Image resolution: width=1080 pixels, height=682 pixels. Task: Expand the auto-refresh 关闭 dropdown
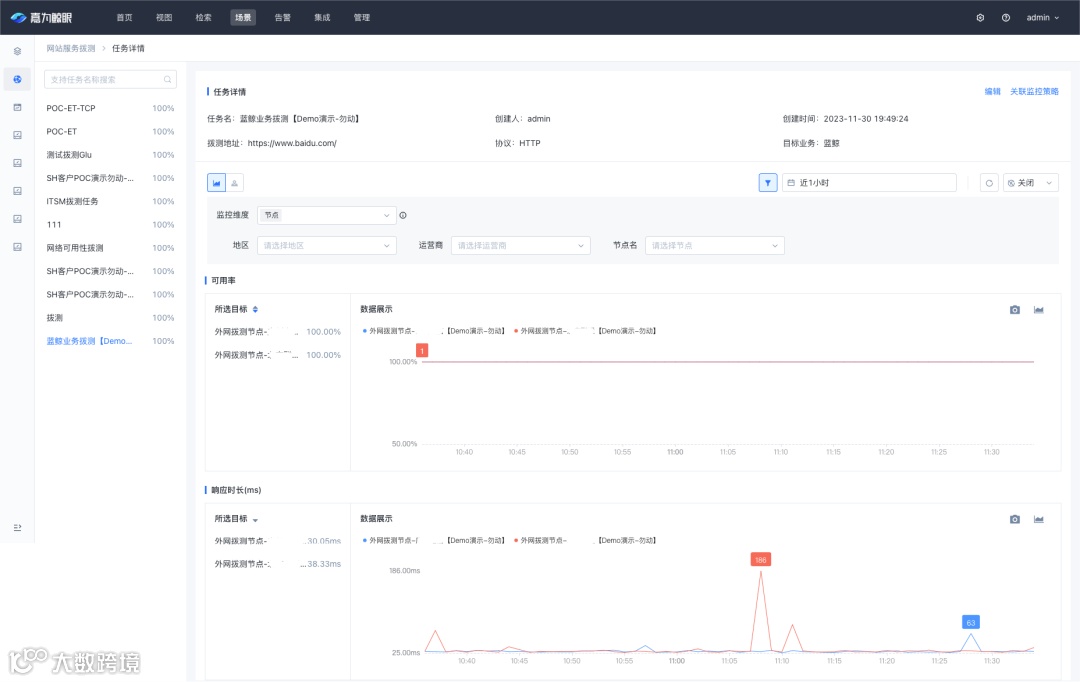click(x=1030, y=183)
